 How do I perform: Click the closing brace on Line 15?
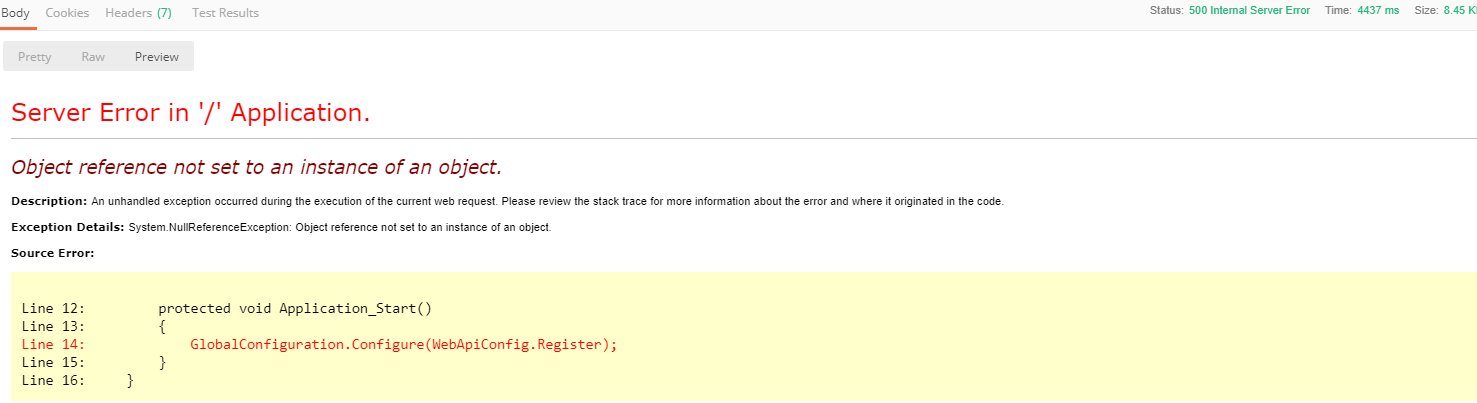pyautogui.click(x=162, y=363)
